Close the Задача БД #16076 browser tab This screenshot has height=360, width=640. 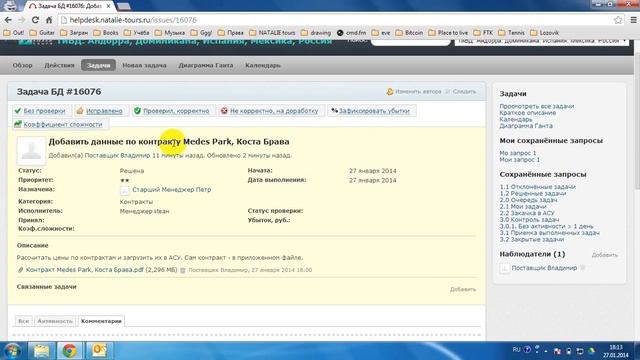(x=108, y=6)
